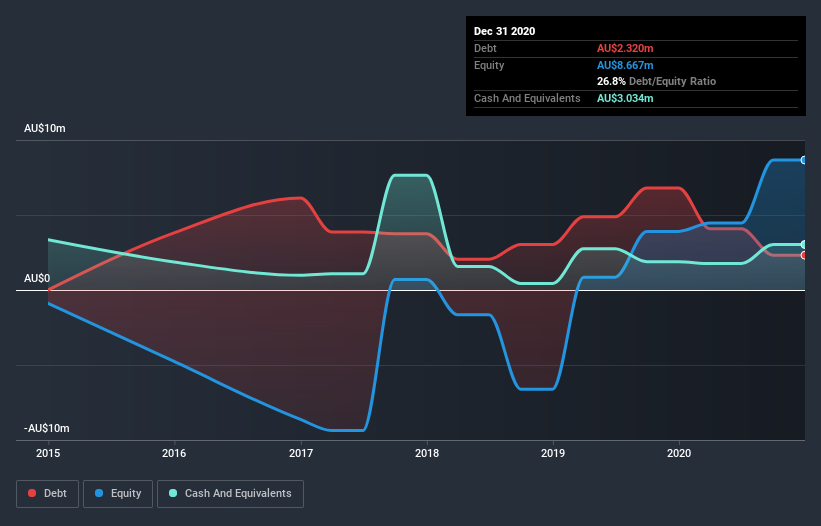Click the AU$10m y-axis label
The height and width of the screenshot is (526, 821).
click(45, 129)
